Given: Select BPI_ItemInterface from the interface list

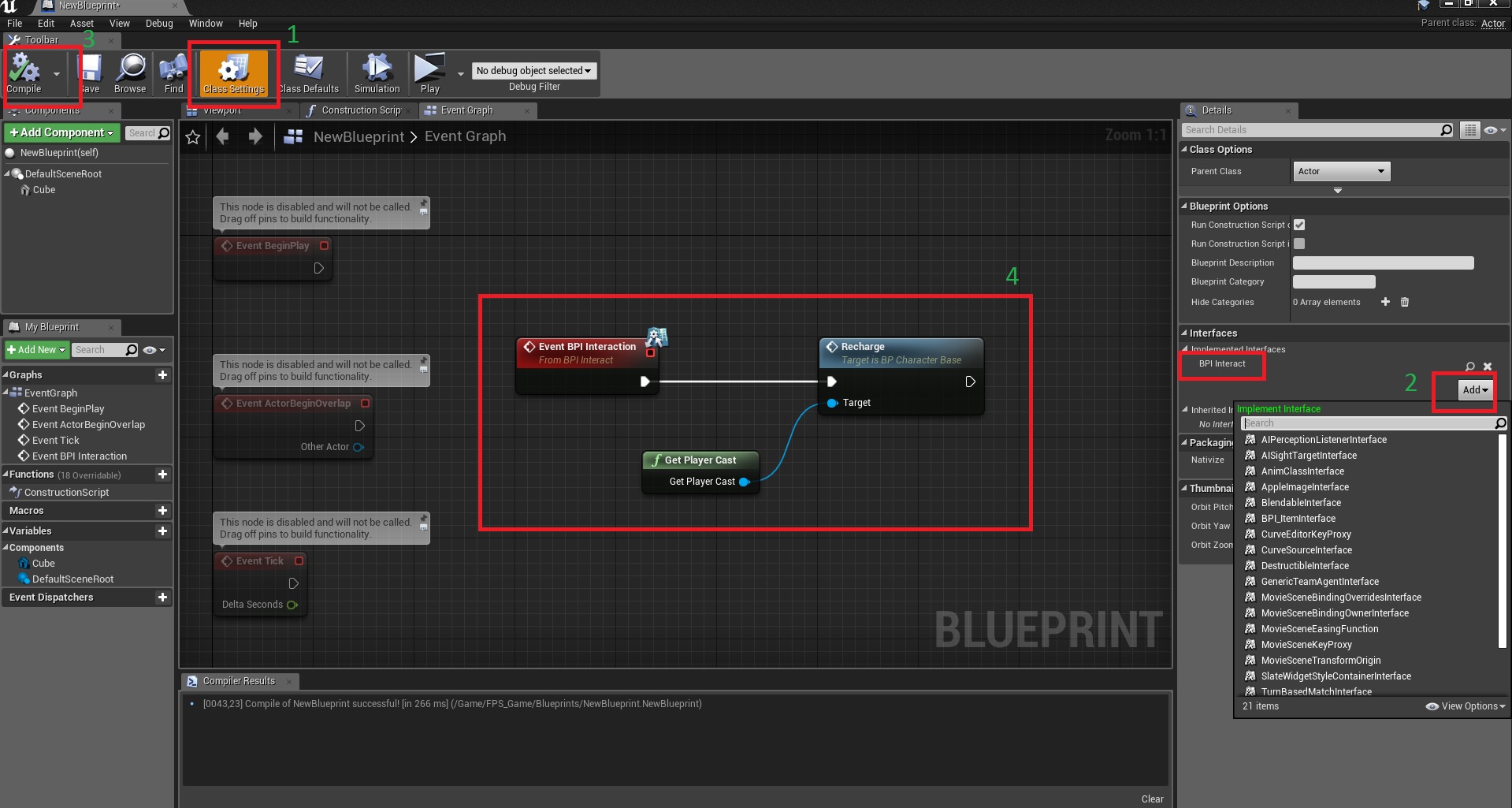Looking at the screenshot, I should (1298, 519).
